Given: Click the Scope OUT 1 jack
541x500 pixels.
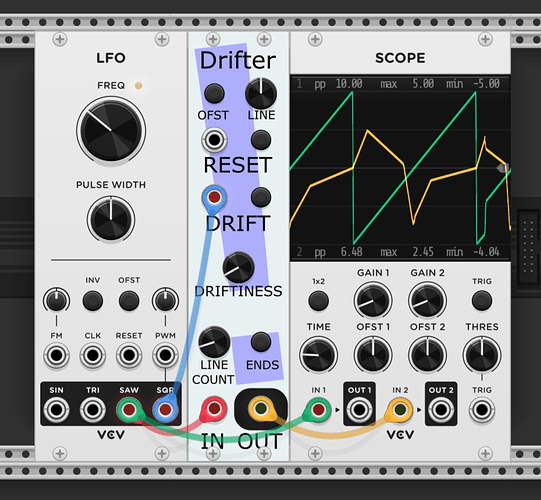Looking at the screenshot, I should 359,410.
